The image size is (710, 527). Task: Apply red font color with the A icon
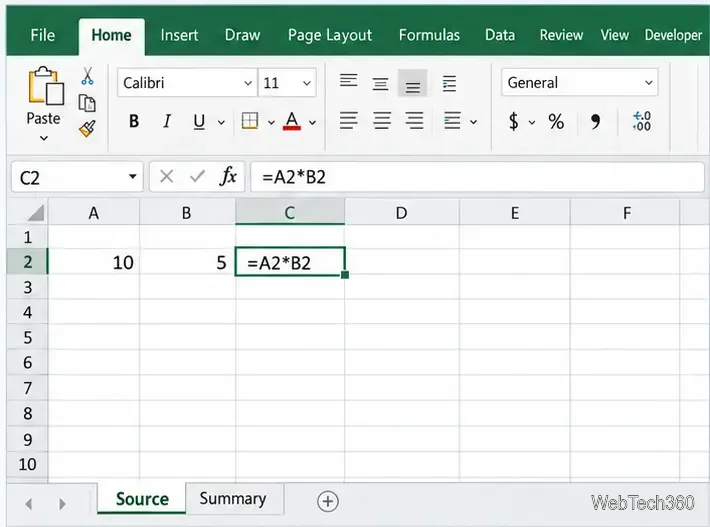[292, 121]
